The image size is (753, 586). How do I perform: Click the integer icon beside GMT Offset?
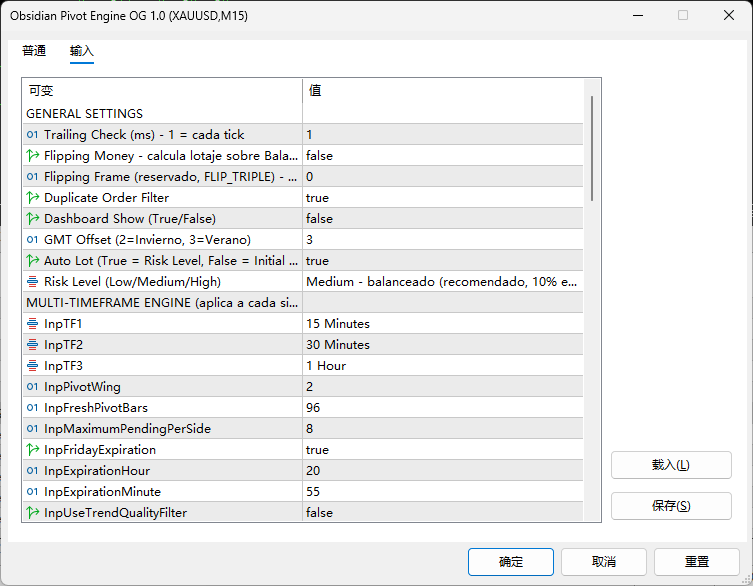click(x=32, y=240)
